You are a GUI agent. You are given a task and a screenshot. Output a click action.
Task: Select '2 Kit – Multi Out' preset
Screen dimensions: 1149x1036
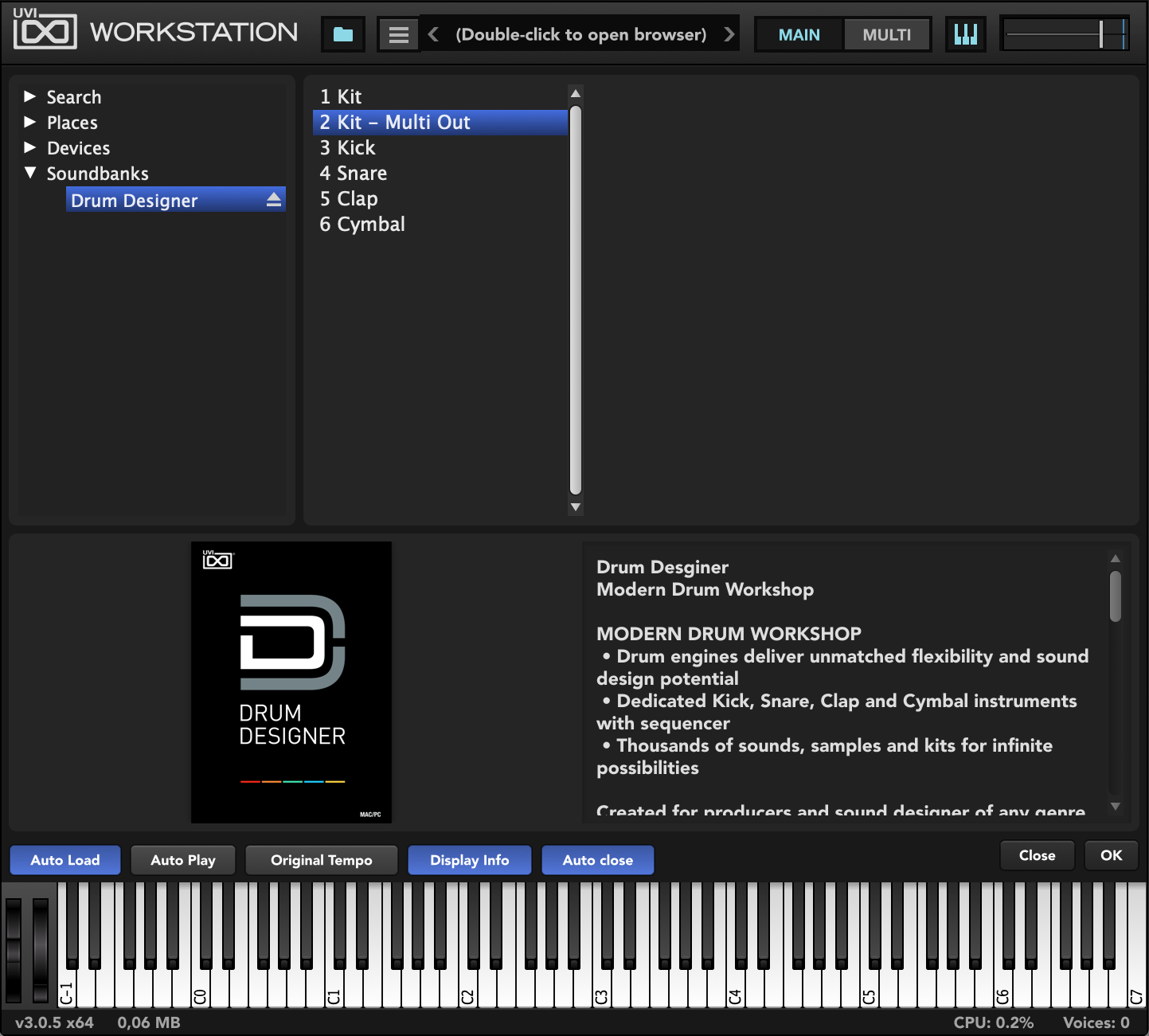[x=440, y=122]
